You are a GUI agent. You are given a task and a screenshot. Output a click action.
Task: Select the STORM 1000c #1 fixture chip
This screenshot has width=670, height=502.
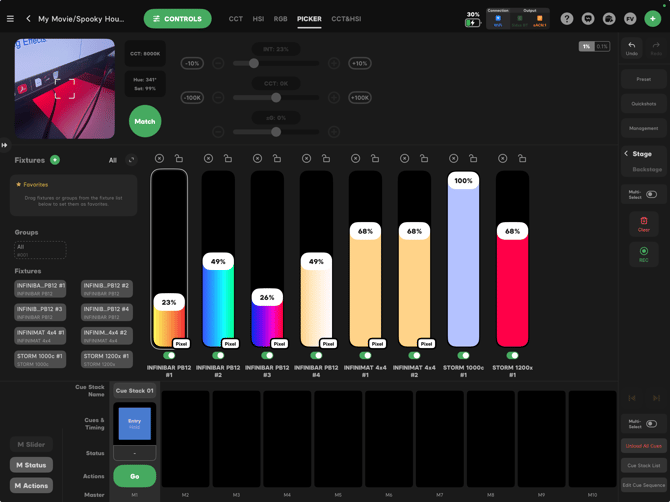(x=40, y=359)
